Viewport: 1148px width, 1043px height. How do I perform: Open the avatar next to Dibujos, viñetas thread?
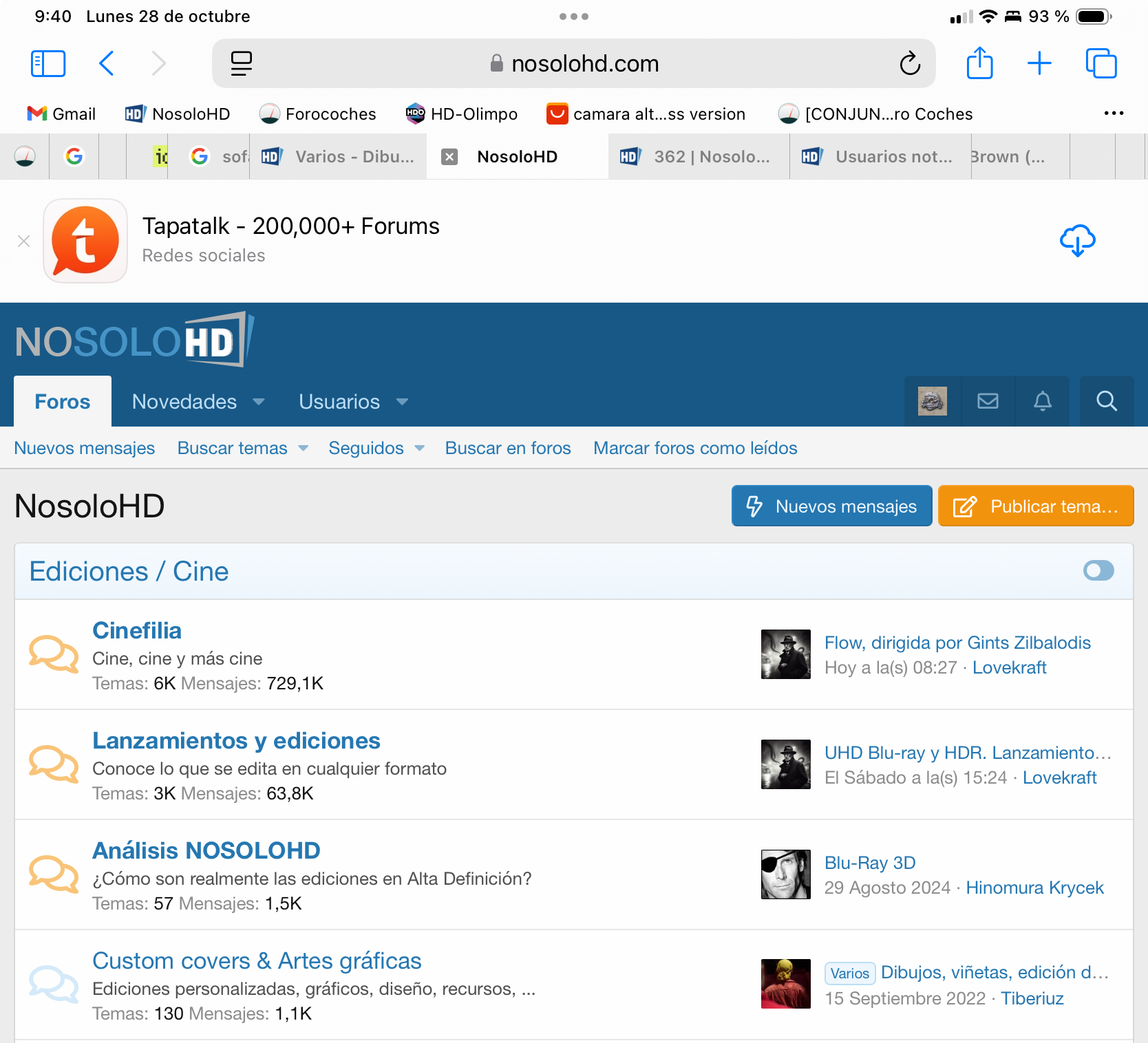[786, 984]
